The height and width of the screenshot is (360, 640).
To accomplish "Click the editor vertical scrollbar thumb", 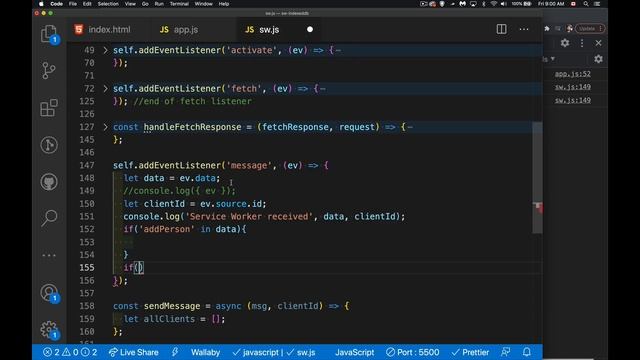I will tap(537, 178).
